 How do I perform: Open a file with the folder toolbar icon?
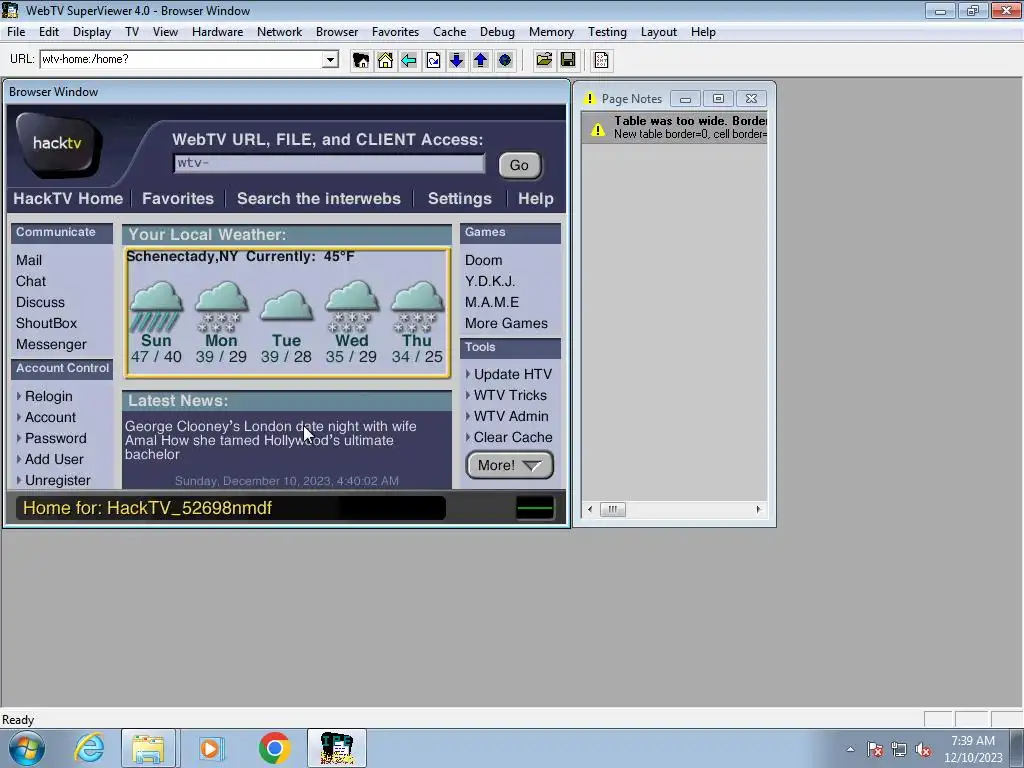point(544,61)
